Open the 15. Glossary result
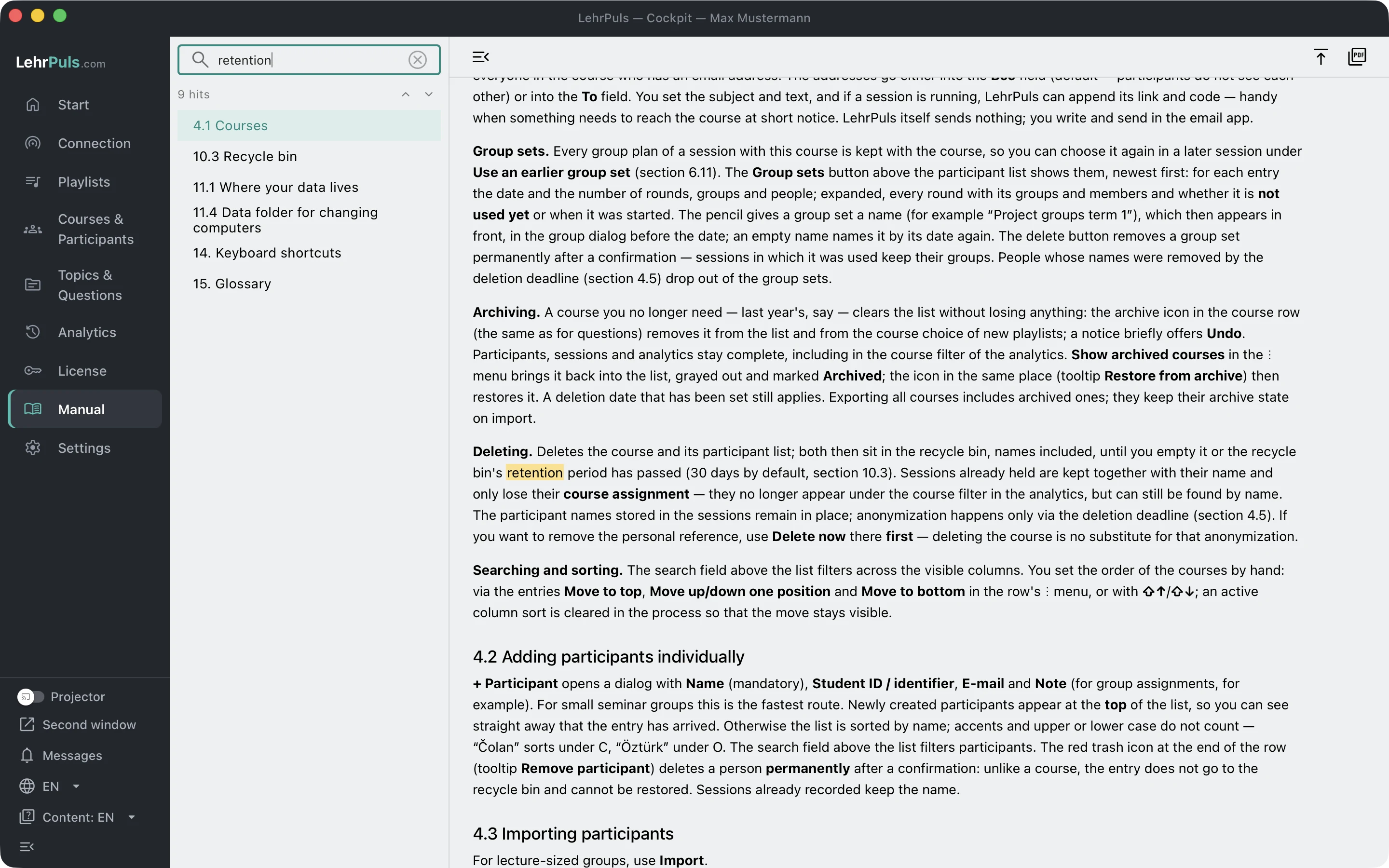The height and width of the screenshot is (868, 1389). (x=309, y=284)
